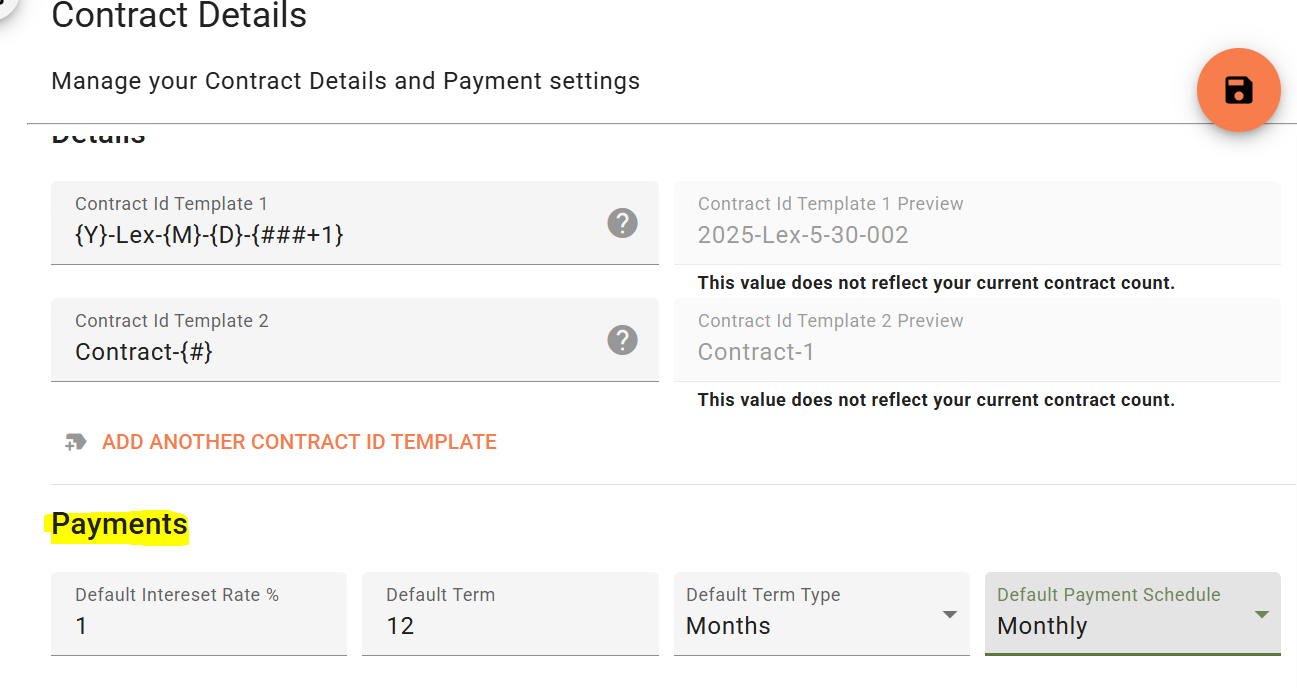Select the Default Term field
This screenshot has width=1297, height=700.
(x=510, y=614)
